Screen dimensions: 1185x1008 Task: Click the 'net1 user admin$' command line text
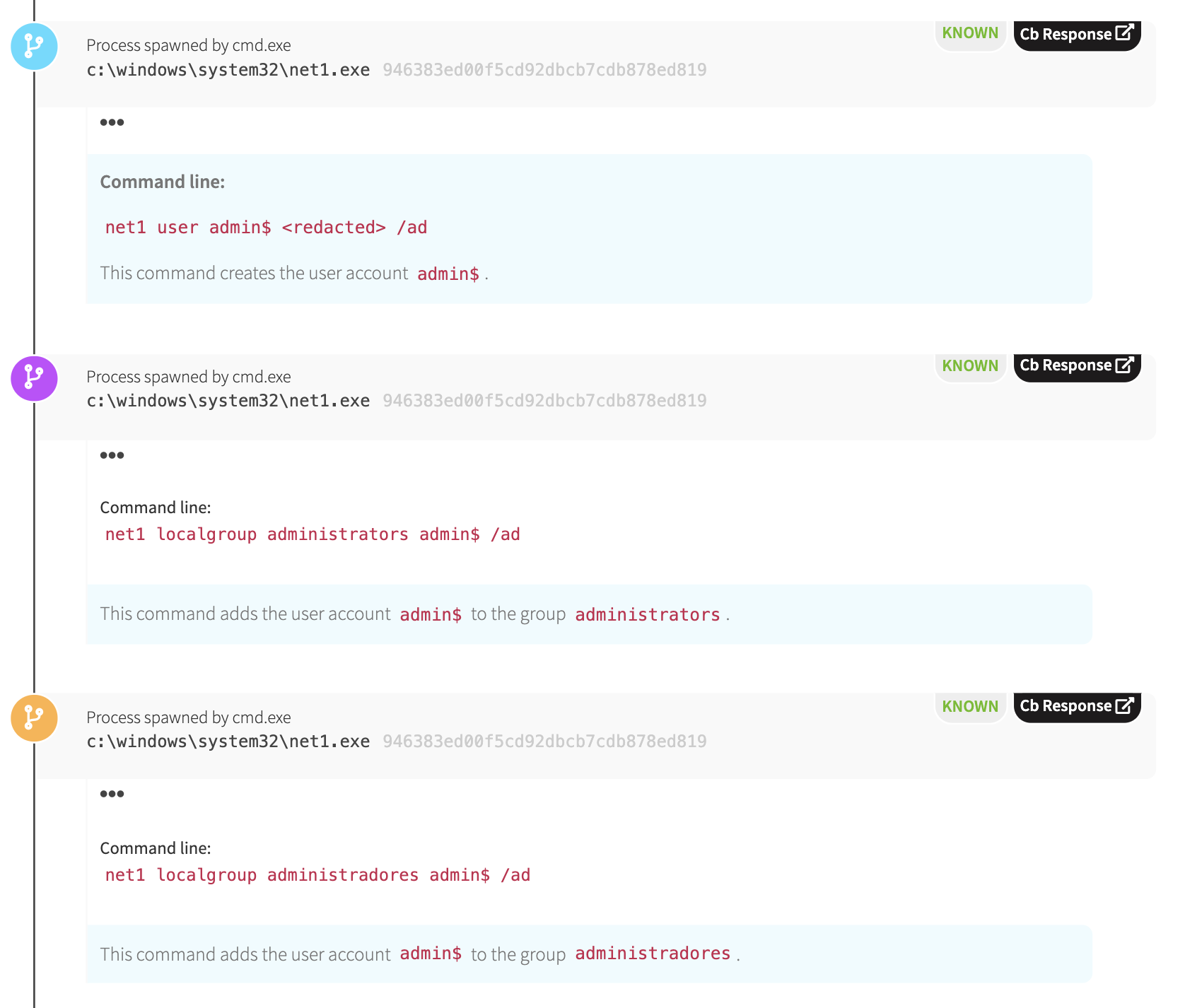click(x=266, y=228)
